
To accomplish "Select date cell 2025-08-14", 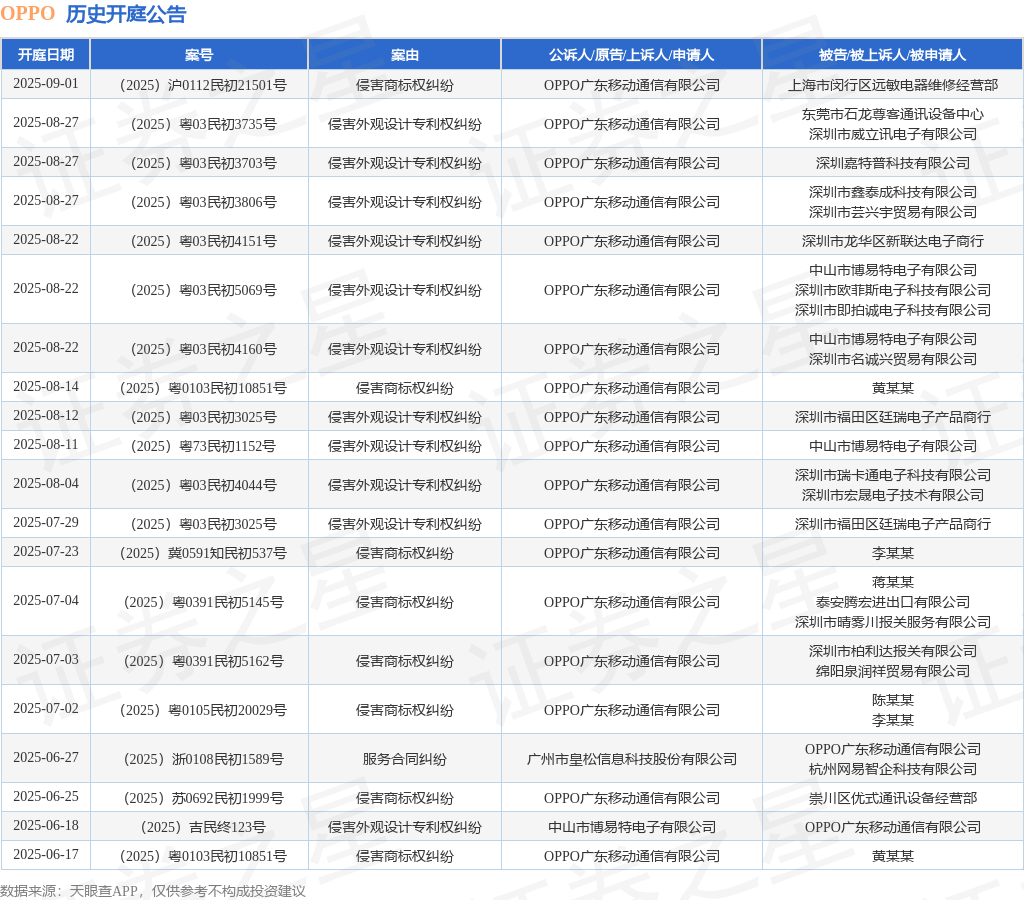I will 46,387.
